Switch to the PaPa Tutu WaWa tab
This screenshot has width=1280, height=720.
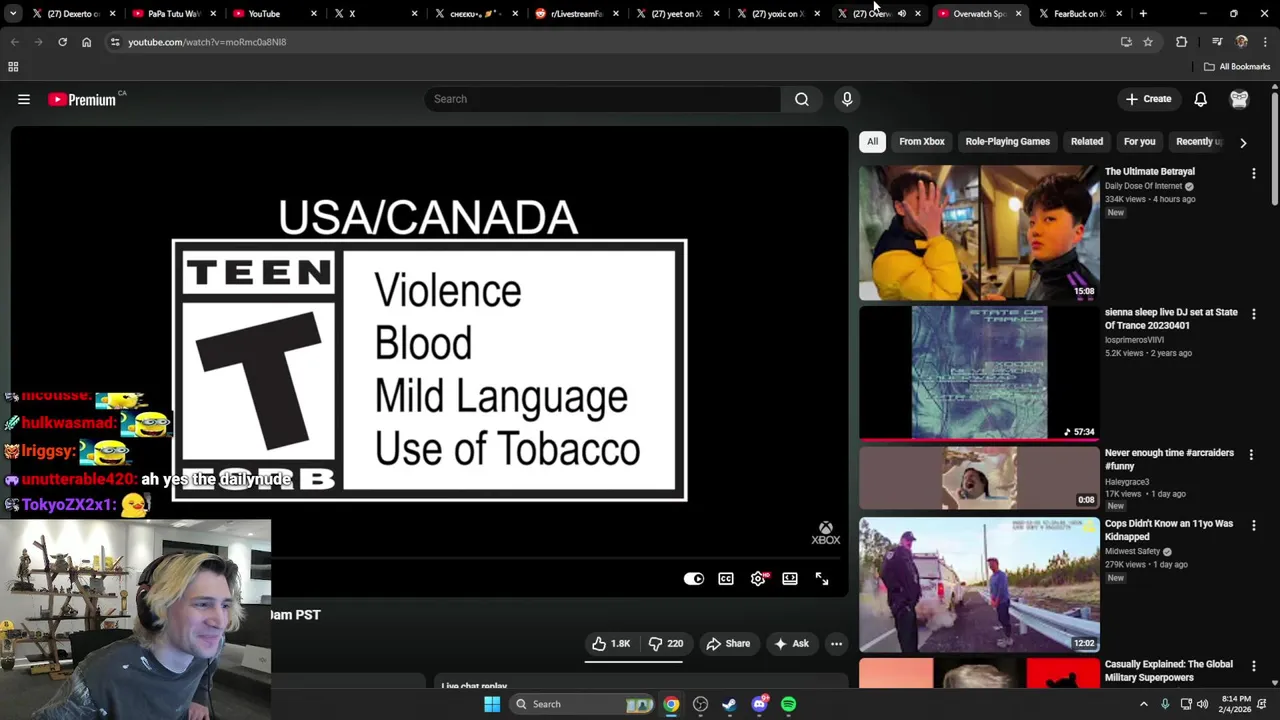click(x=173, y=14)
